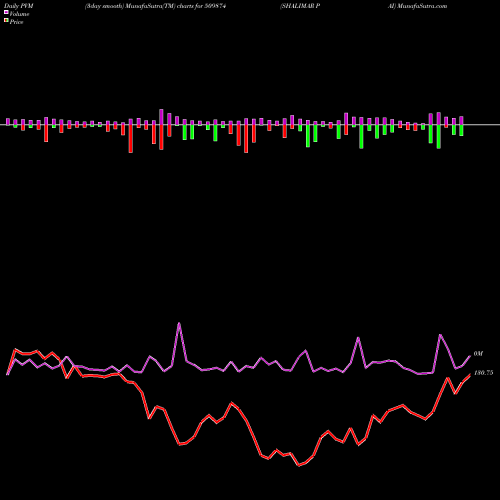Select the Volume legend label

coord(19,14)
